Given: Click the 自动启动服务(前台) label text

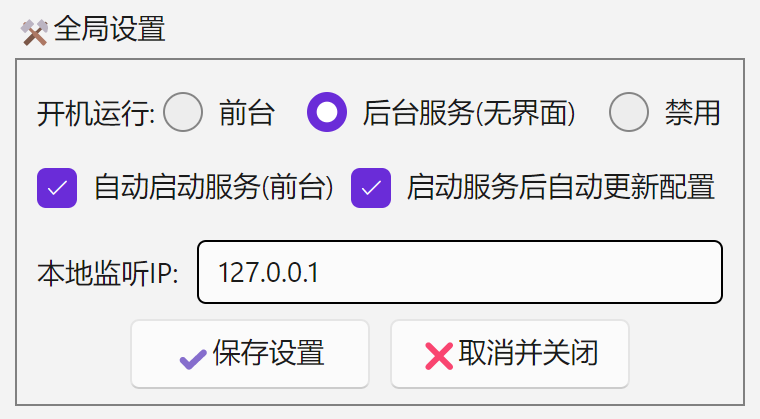Looking at the screenshot, I should click(213, 188).
